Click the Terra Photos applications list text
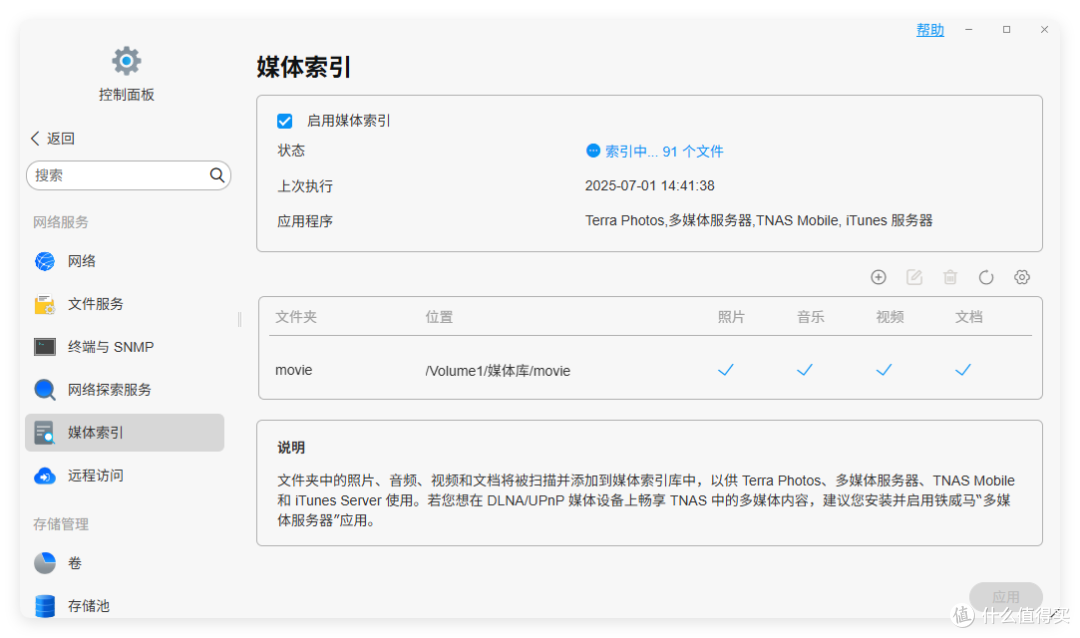 point(758,220)
